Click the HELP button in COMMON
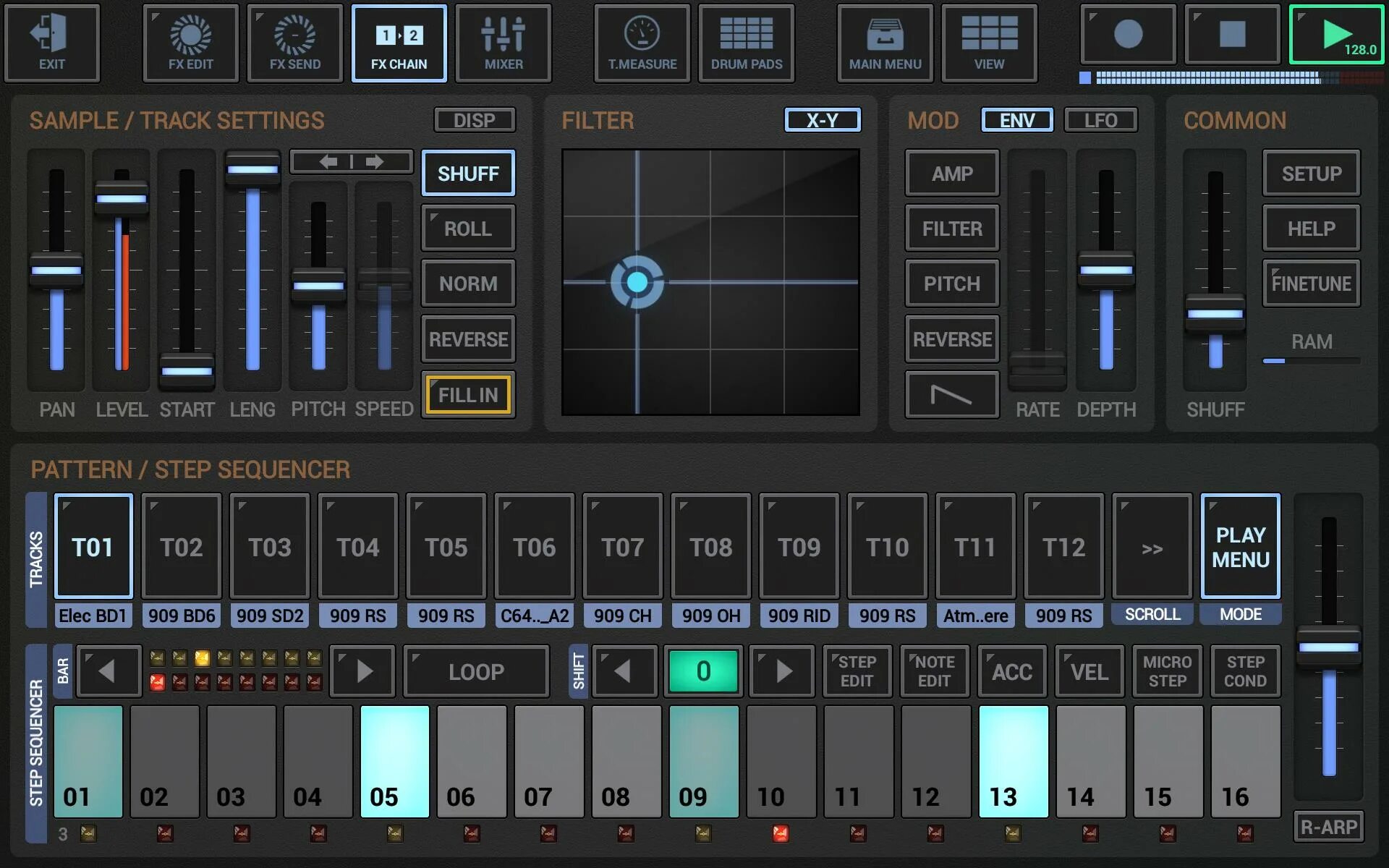 pyautogui.click(x=1310, y=228)
